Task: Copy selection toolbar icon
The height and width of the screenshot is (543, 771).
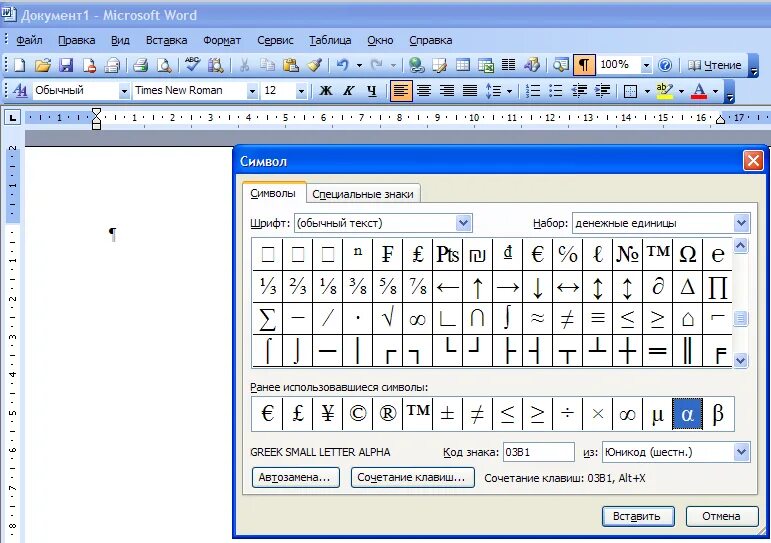Action: click(267, 65)
